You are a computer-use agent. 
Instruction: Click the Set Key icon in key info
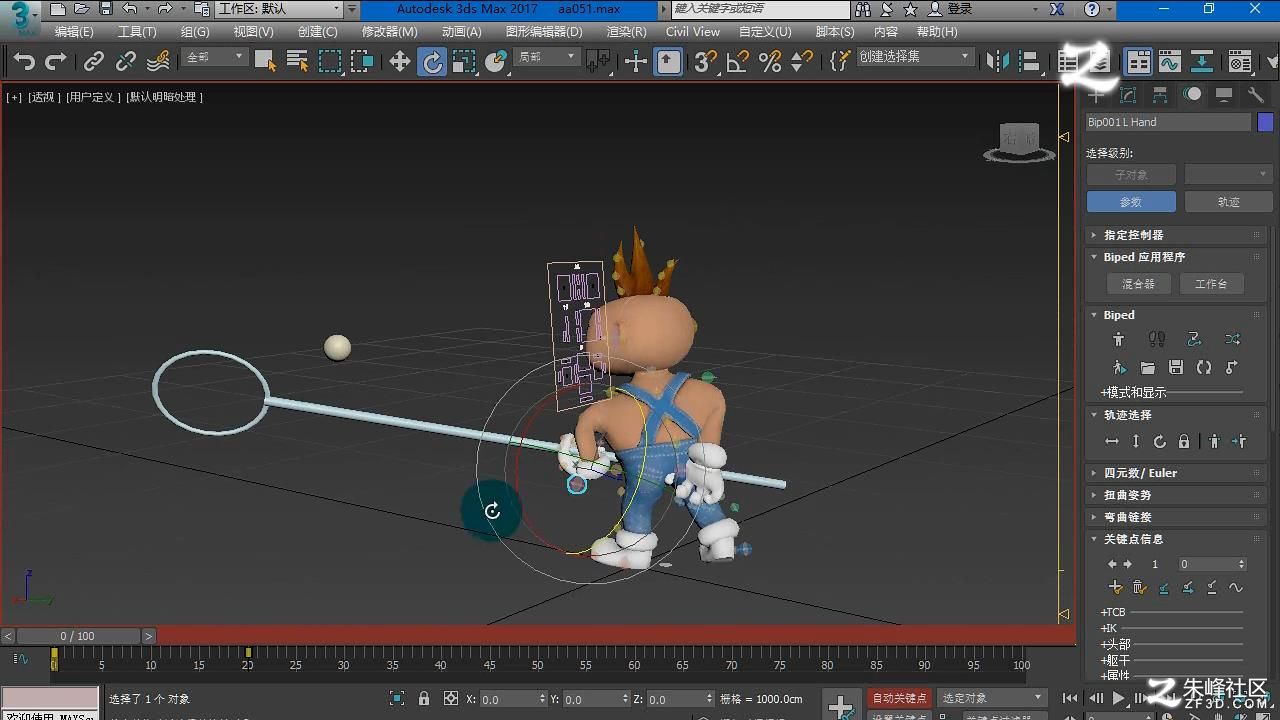[1116, 588]
